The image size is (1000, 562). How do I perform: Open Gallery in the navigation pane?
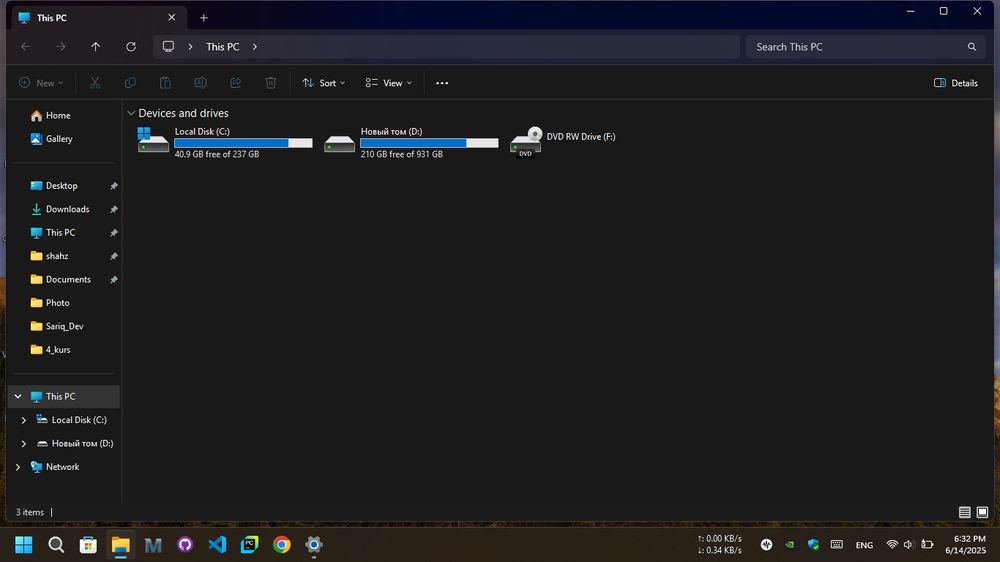pos(52,138)
